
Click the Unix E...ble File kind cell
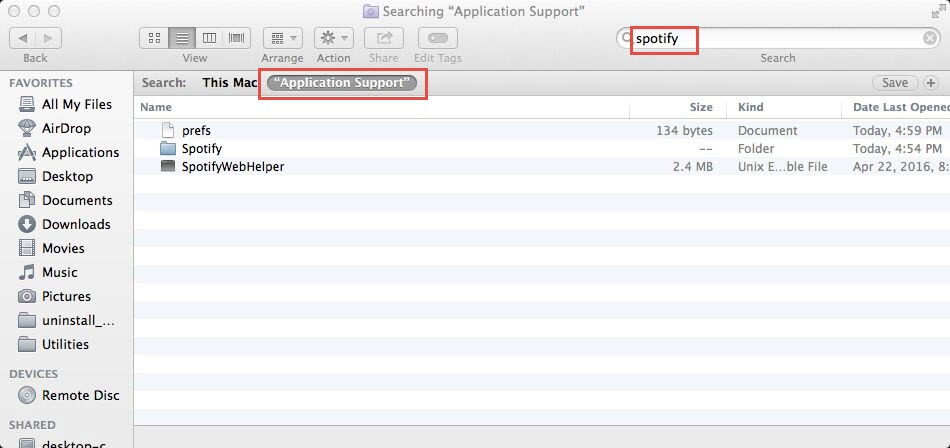pyautogui.click(x=783, y=167)
